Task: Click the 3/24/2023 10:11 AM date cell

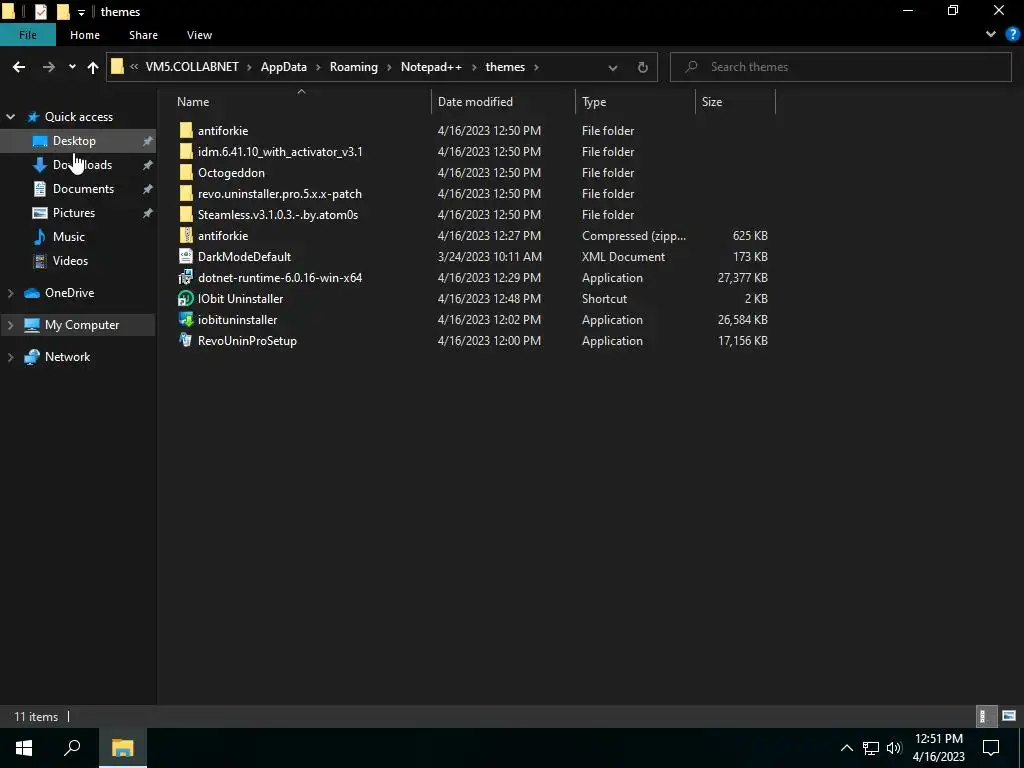Action: pos(489,257)
